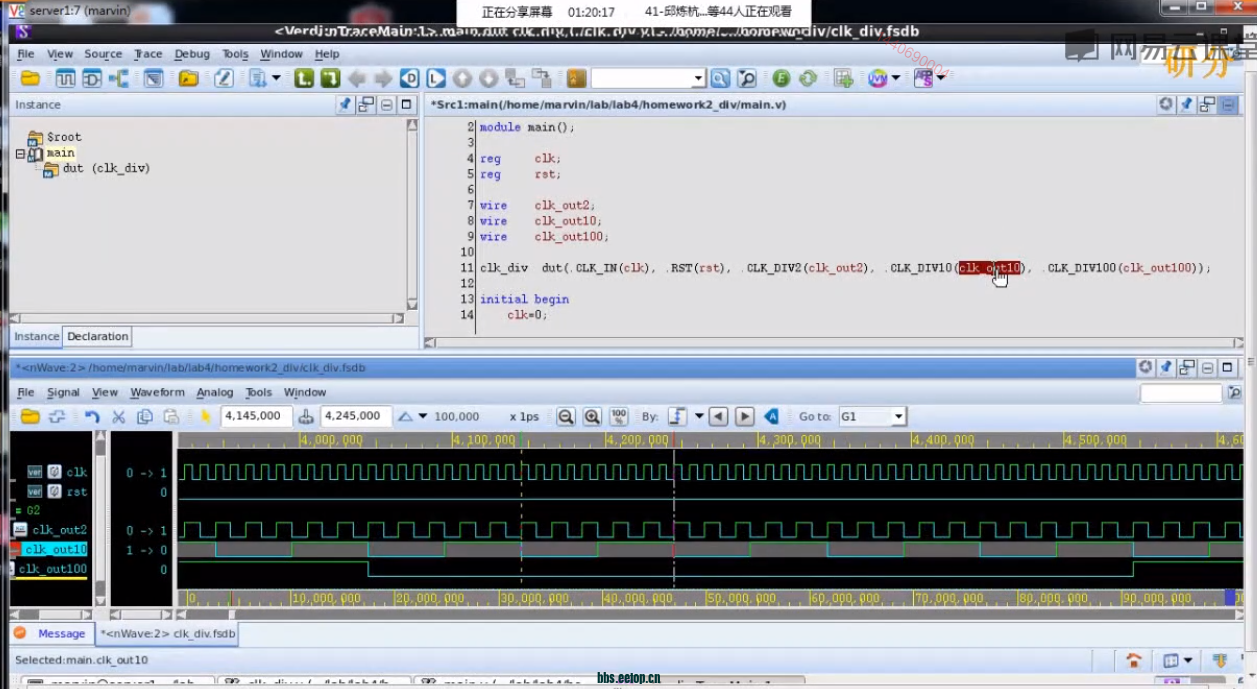Pin the Src1 source panel with pushpin icon

pos(1187,104)
